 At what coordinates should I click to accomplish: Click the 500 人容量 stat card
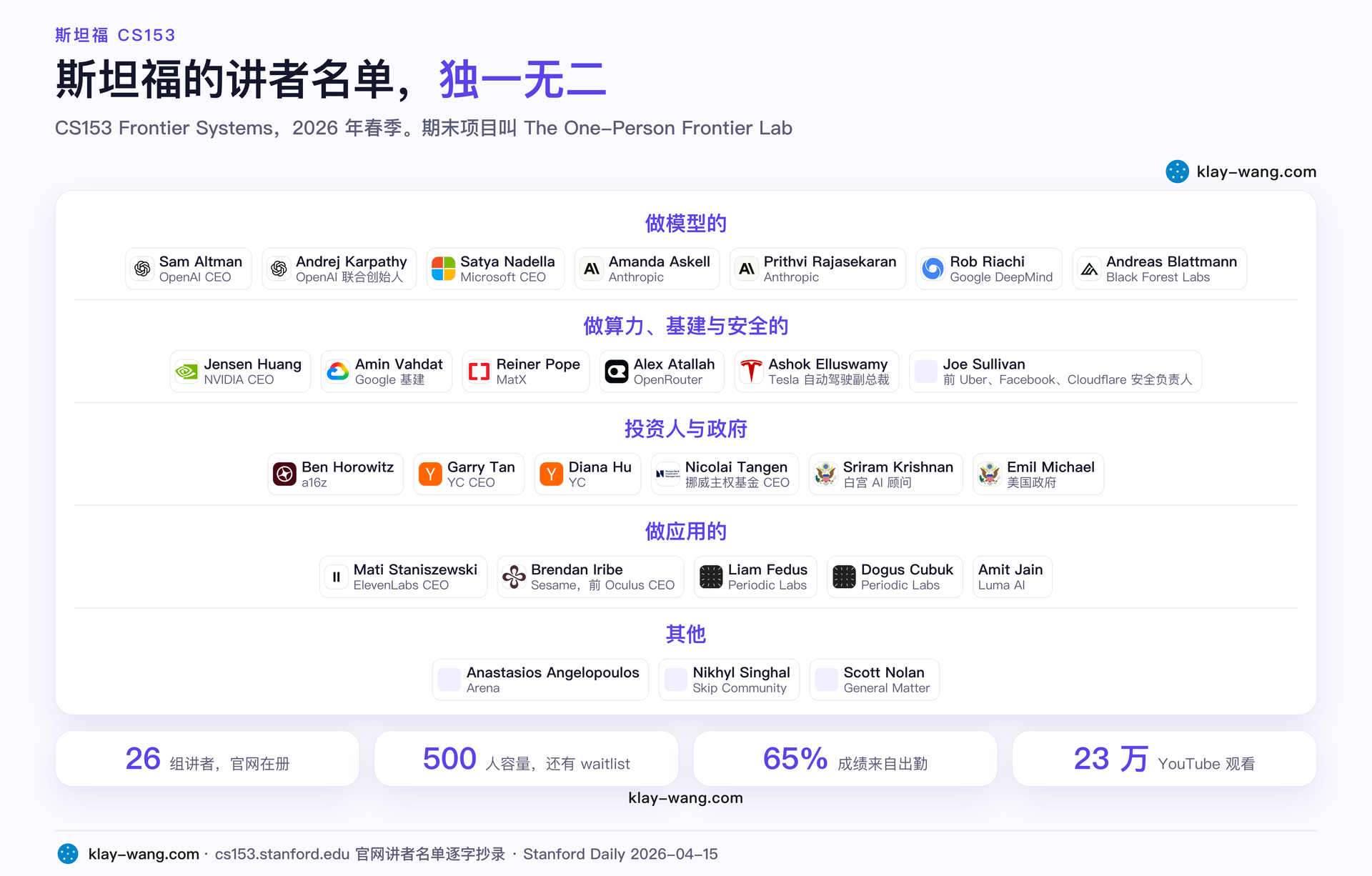[527, 759]
